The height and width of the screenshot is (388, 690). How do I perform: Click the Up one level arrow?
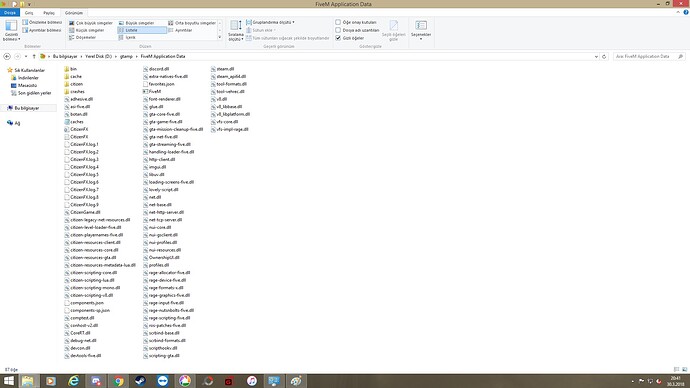pos(34,57)
